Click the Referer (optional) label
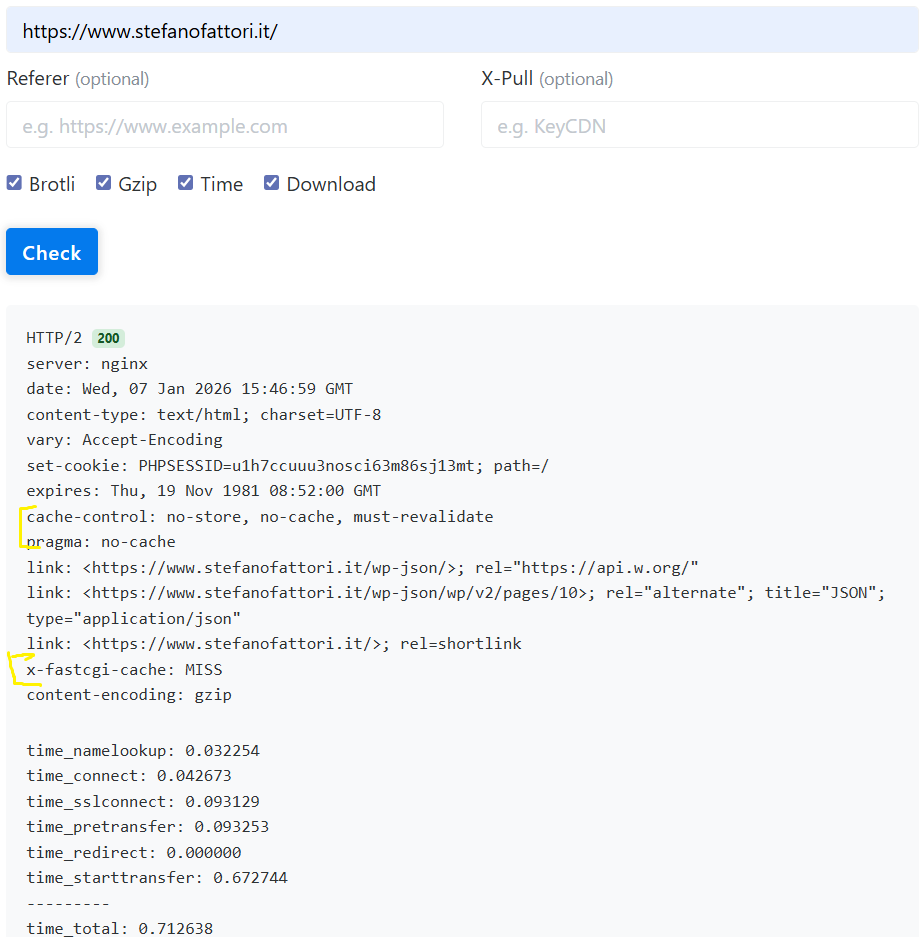 click(78, 79)
